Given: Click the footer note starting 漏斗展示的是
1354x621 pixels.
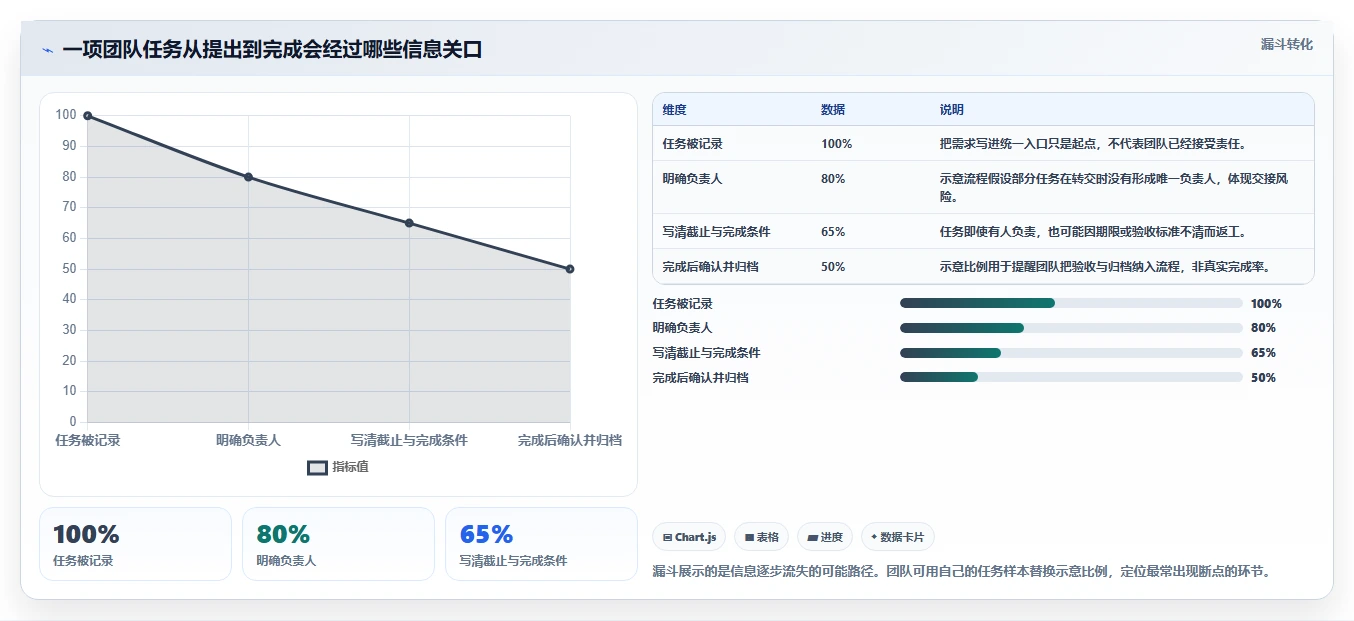Looking at the screenshot, I should pyautogui.click(x=961, y=572).
